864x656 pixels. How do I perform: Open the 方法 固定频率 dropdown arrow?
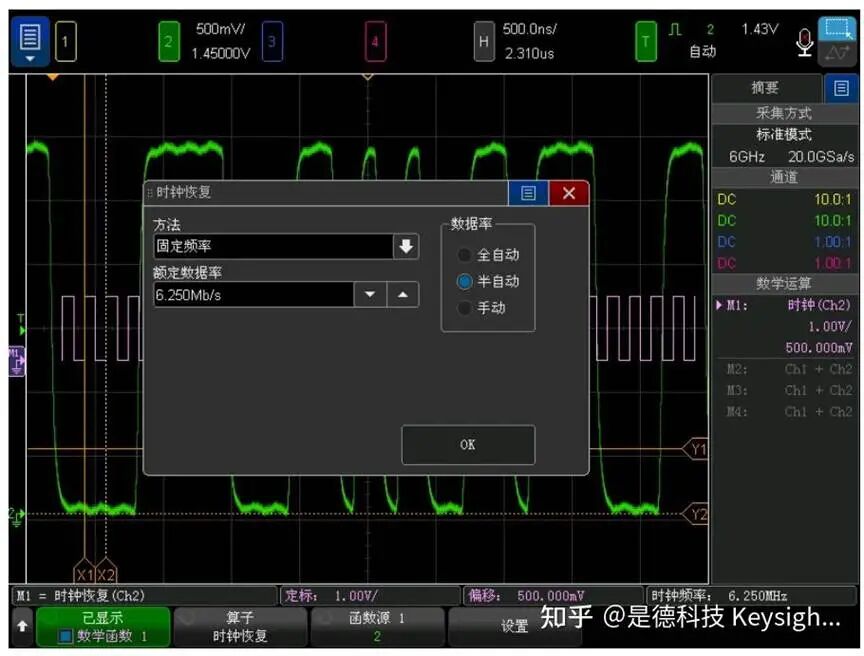pyautogui.click(x=406, y=246)
